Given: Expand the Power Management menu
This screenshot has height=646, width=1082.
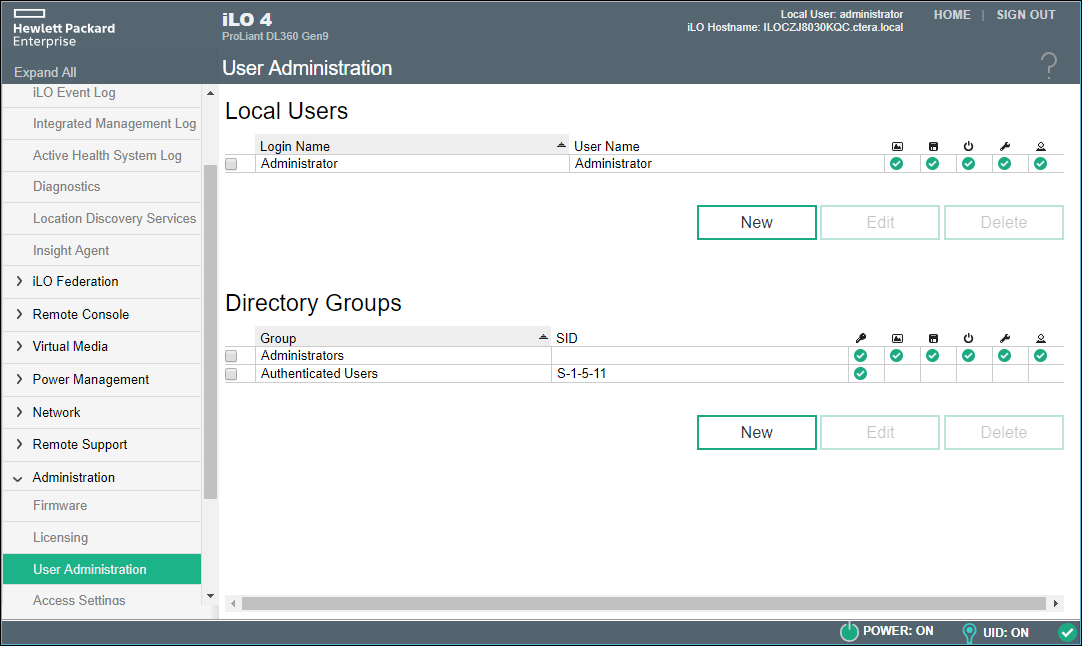Looking at the screenshot, I should [19, 379].
